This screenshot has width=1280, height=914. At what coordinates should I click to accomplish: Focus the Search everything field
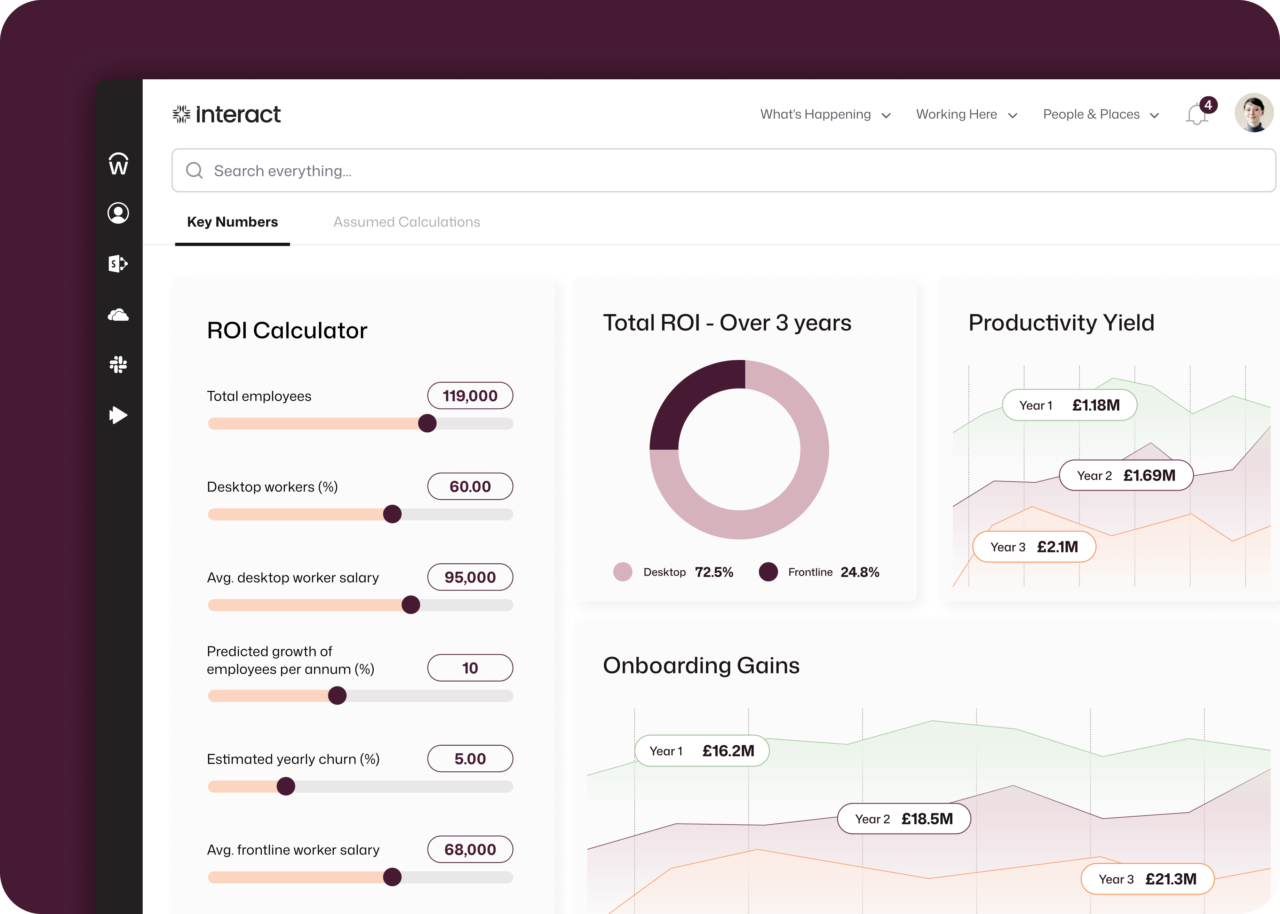pyautogui.click(x=724, y=171)
